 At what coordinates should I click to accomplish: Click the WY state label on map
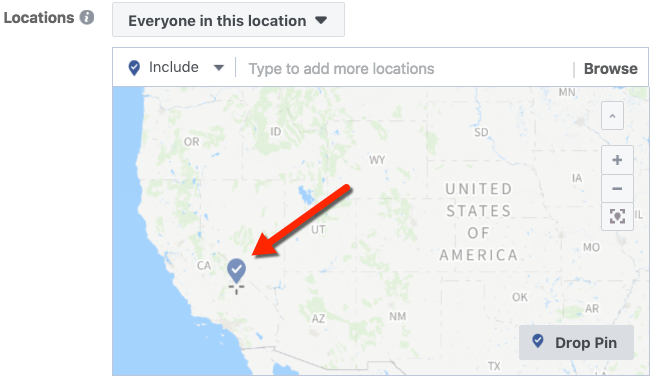pyautogui.click(x=377, y=160)
